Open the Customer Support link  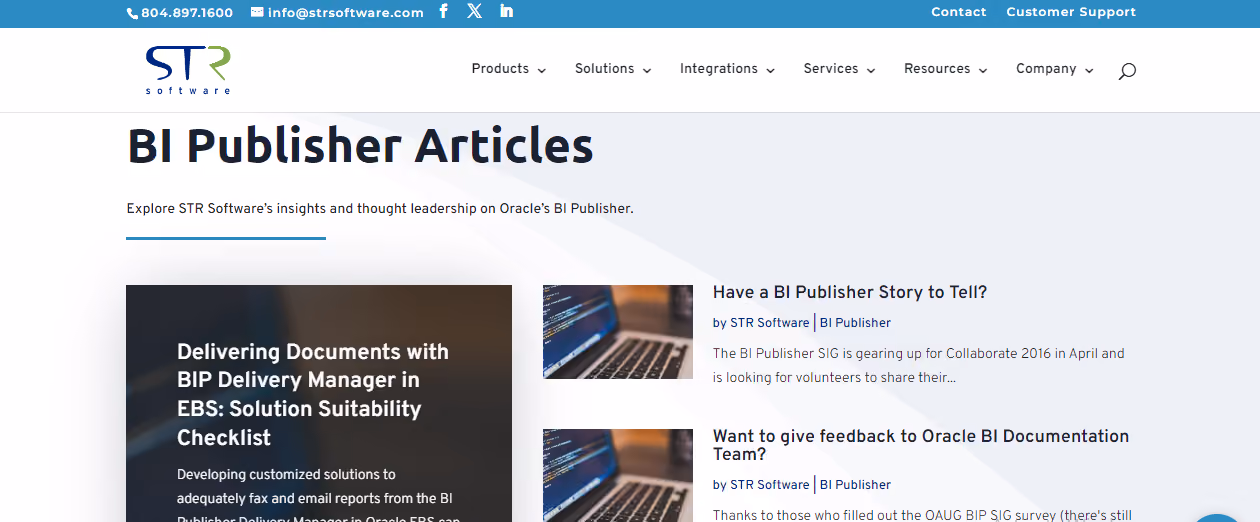[x=1071, y=12]
